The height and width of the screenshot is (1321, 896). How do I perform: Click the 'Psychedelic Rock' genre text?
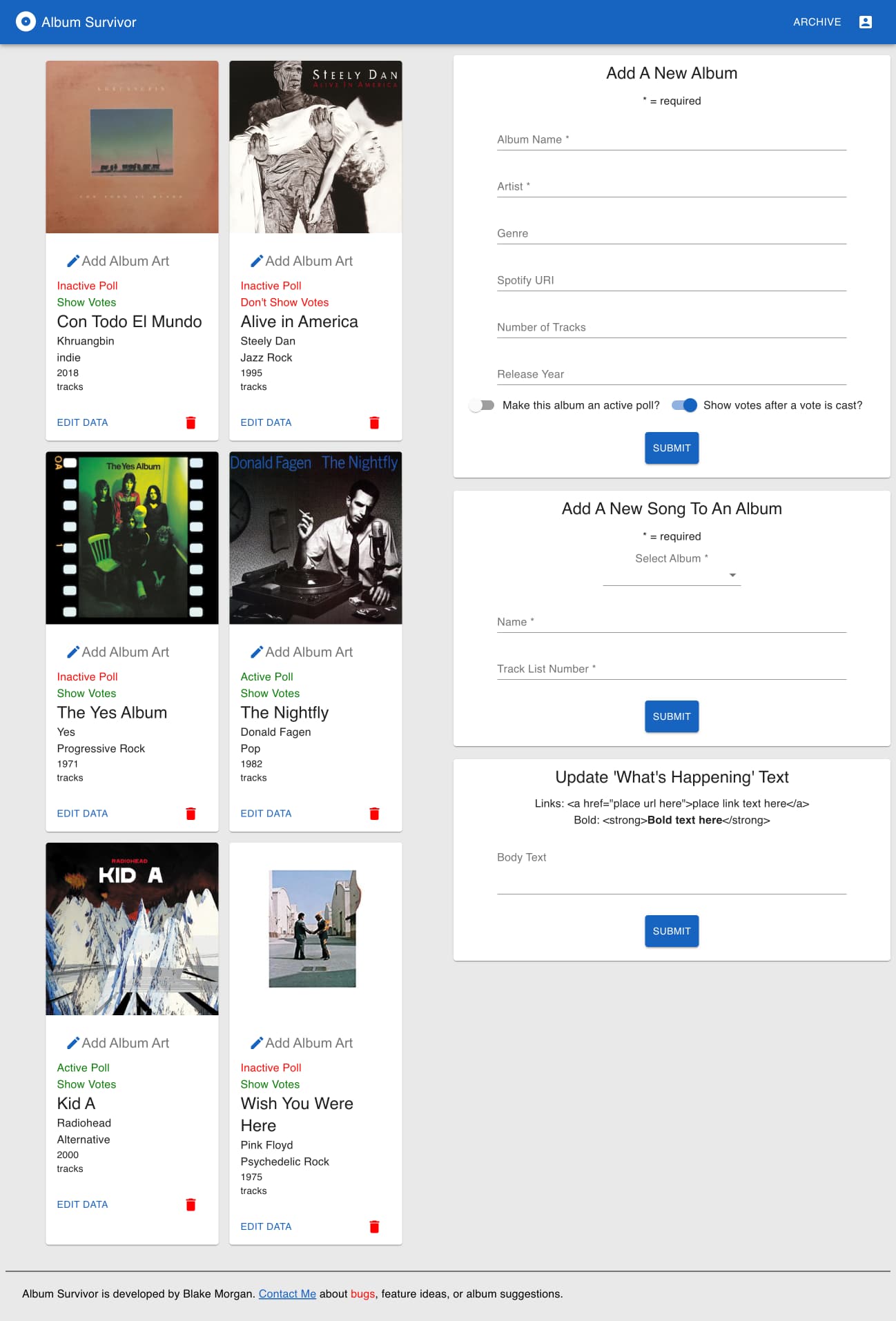pyautogui.click(x=284, y=1162)
